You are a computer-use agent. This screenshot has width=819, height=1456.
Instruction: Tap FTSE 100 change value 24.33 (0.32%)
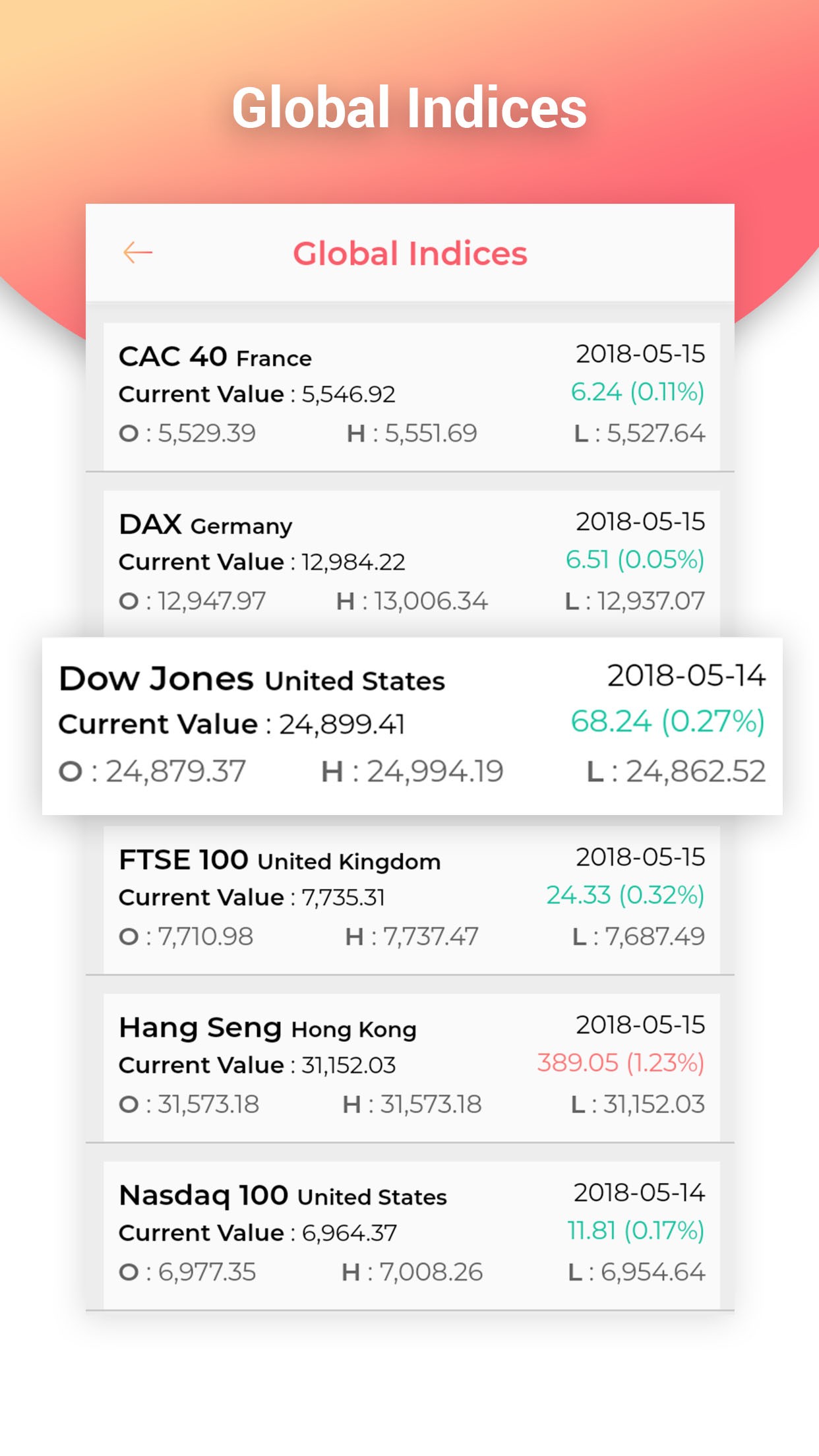(625, 895)
